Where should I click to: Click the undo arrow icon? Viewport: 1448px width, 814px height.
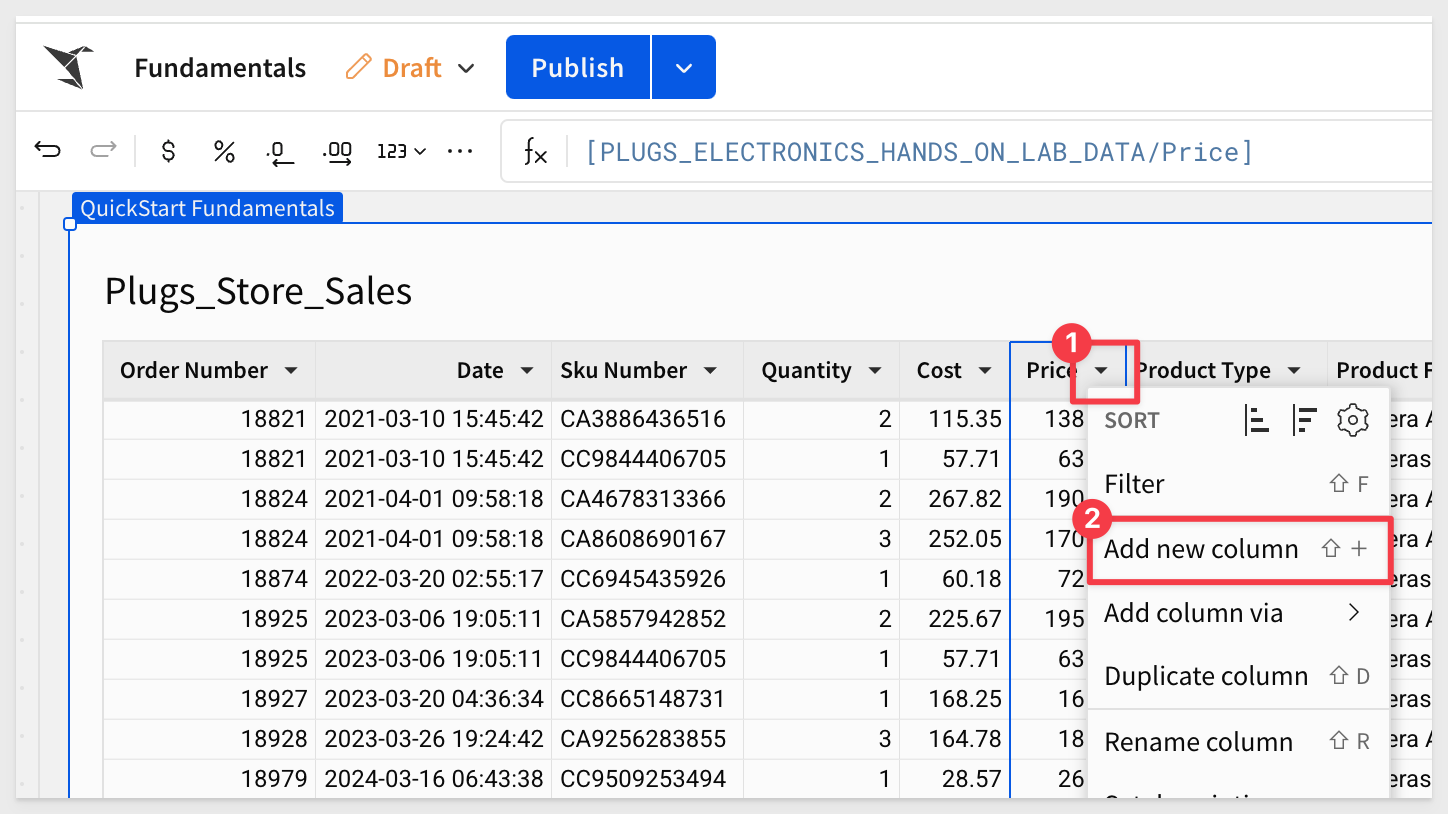coord(47,151)
